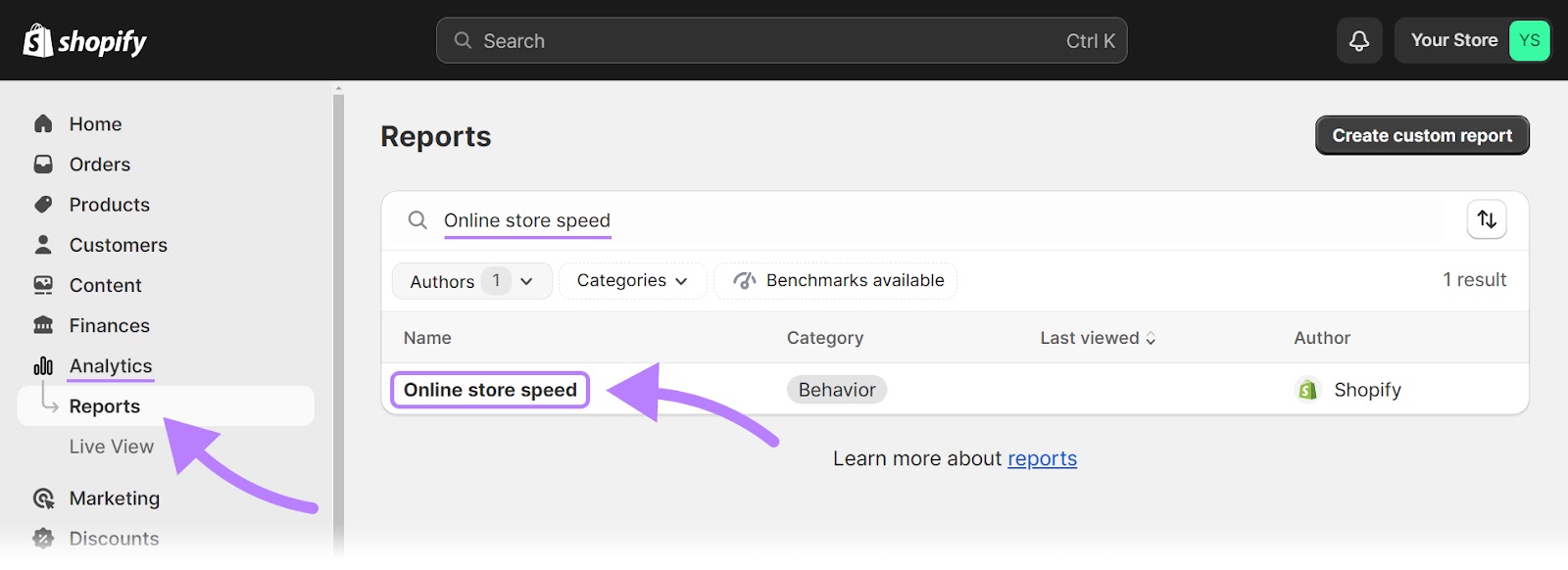
Task: Click the Orders inbox icon
Action: [x=43, y=165]
